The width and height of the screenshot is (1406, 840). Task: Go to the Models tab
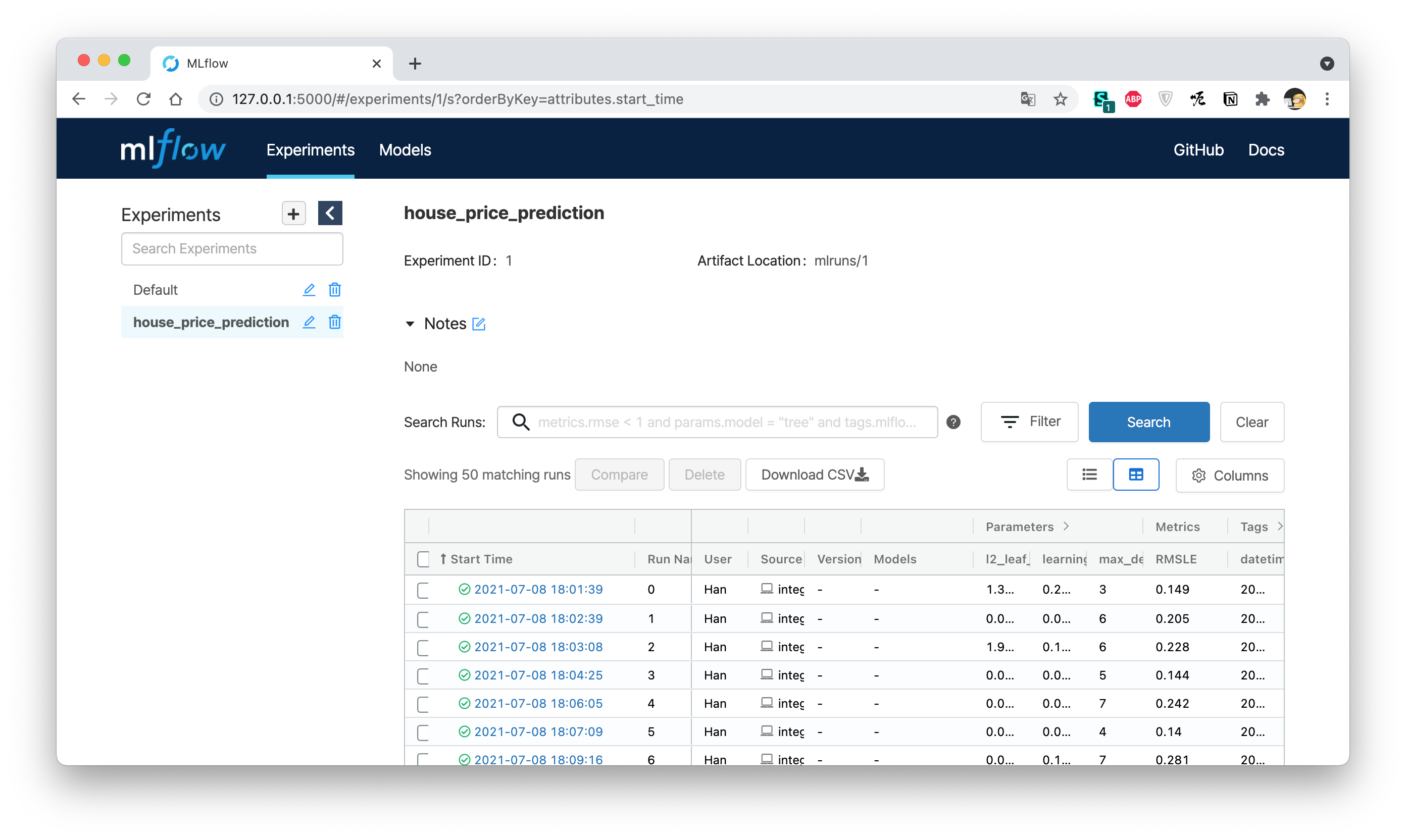click(405, 150)
